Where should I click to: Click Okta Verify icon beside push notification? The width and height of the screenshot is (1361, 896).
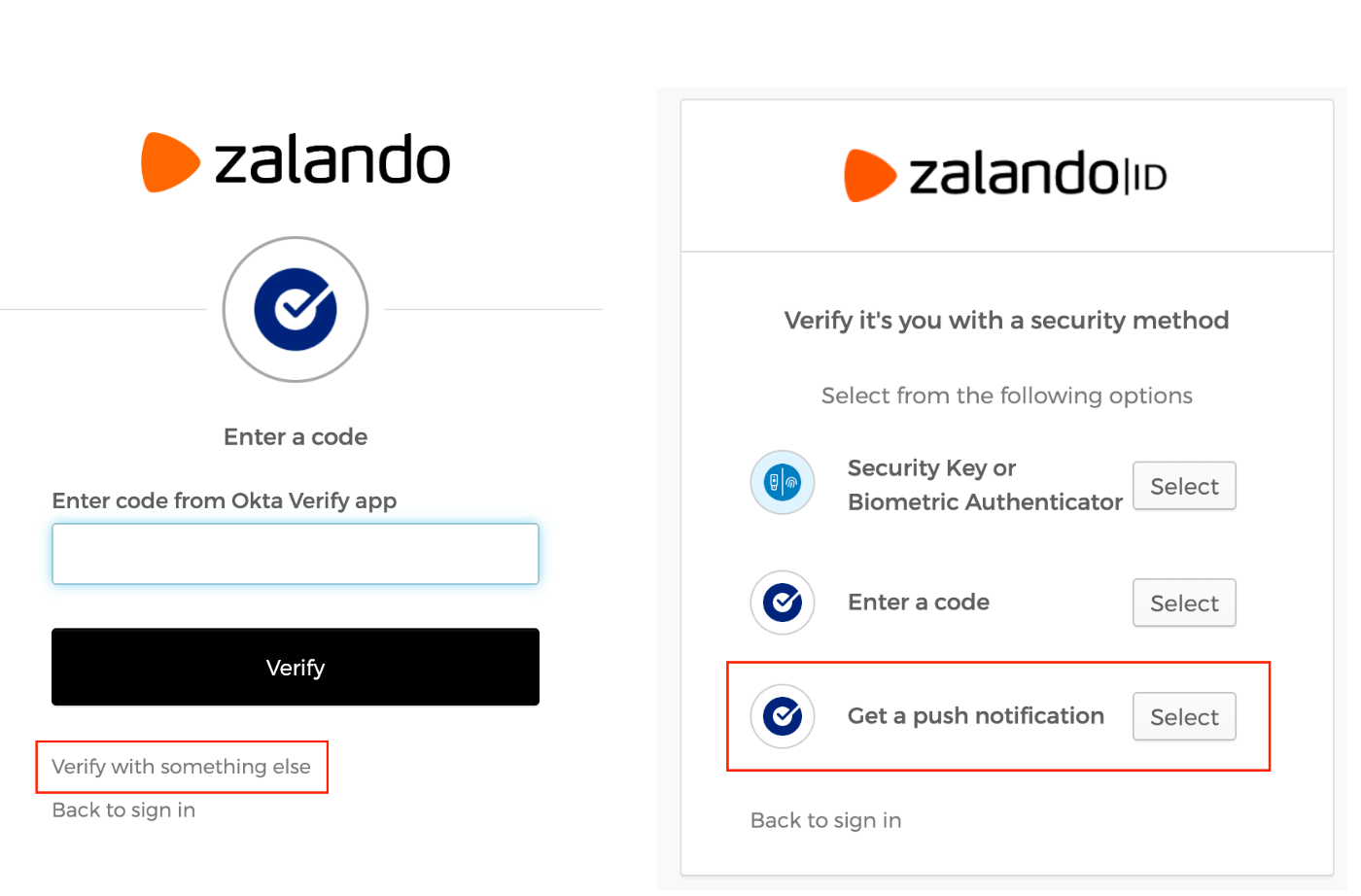click(x=783, y=716)
